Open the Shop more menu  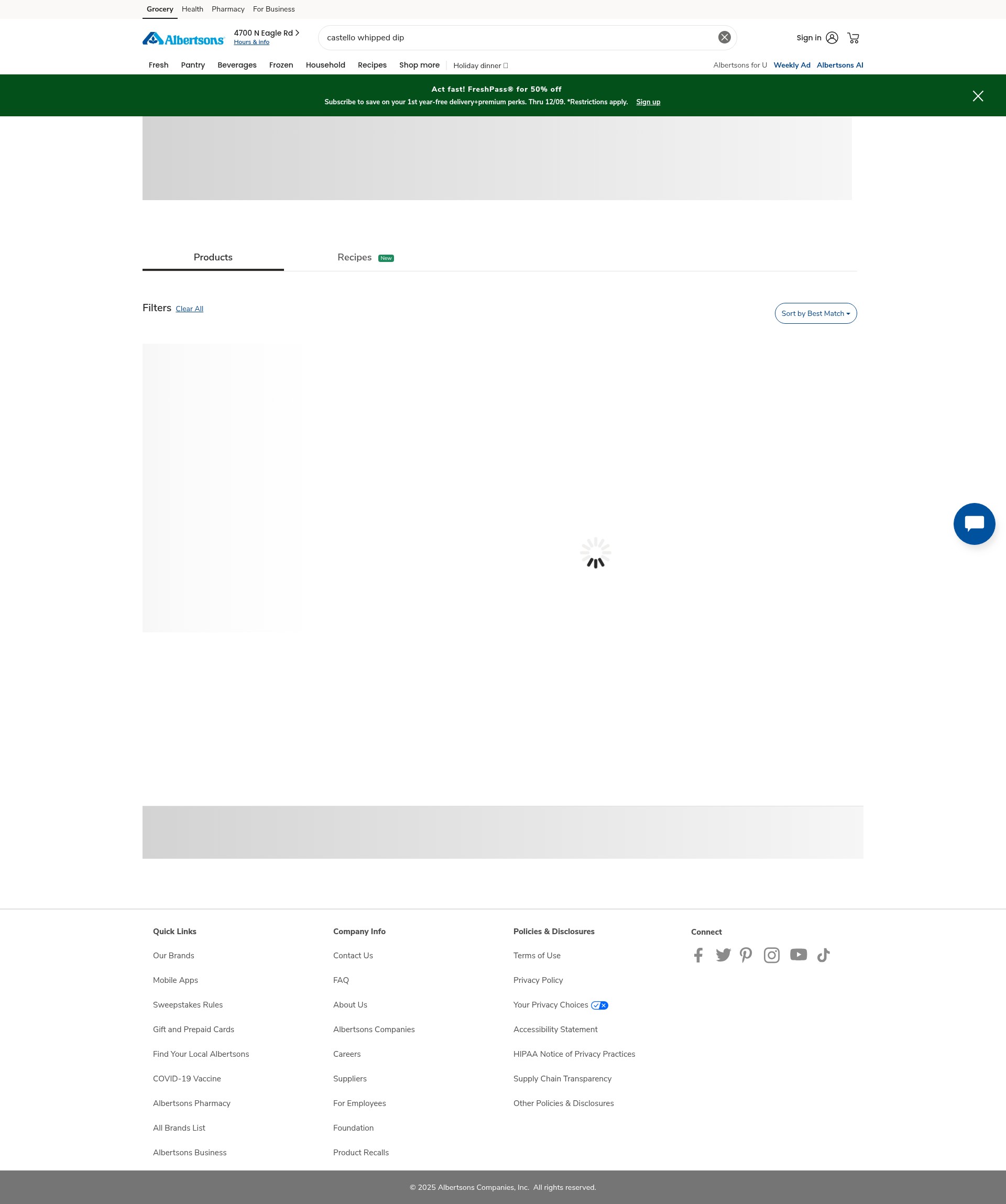click(x=419, y=65)
